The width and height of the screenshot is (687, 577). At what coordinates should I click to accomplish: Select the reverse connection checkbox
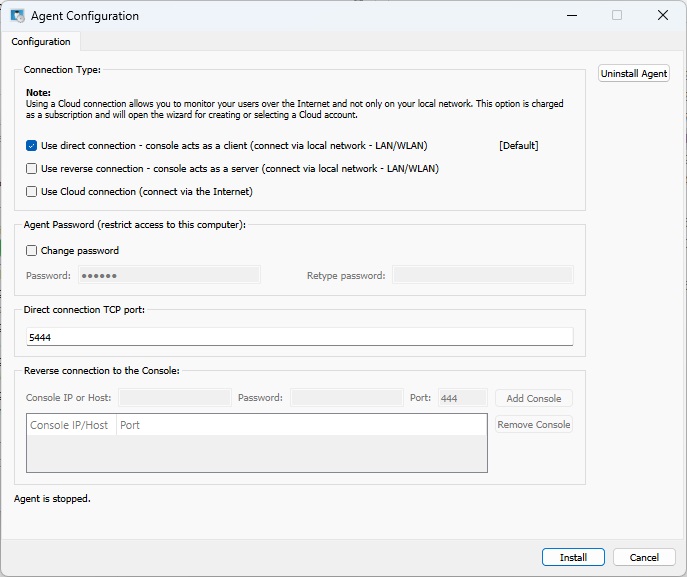(x=32, y=169)
